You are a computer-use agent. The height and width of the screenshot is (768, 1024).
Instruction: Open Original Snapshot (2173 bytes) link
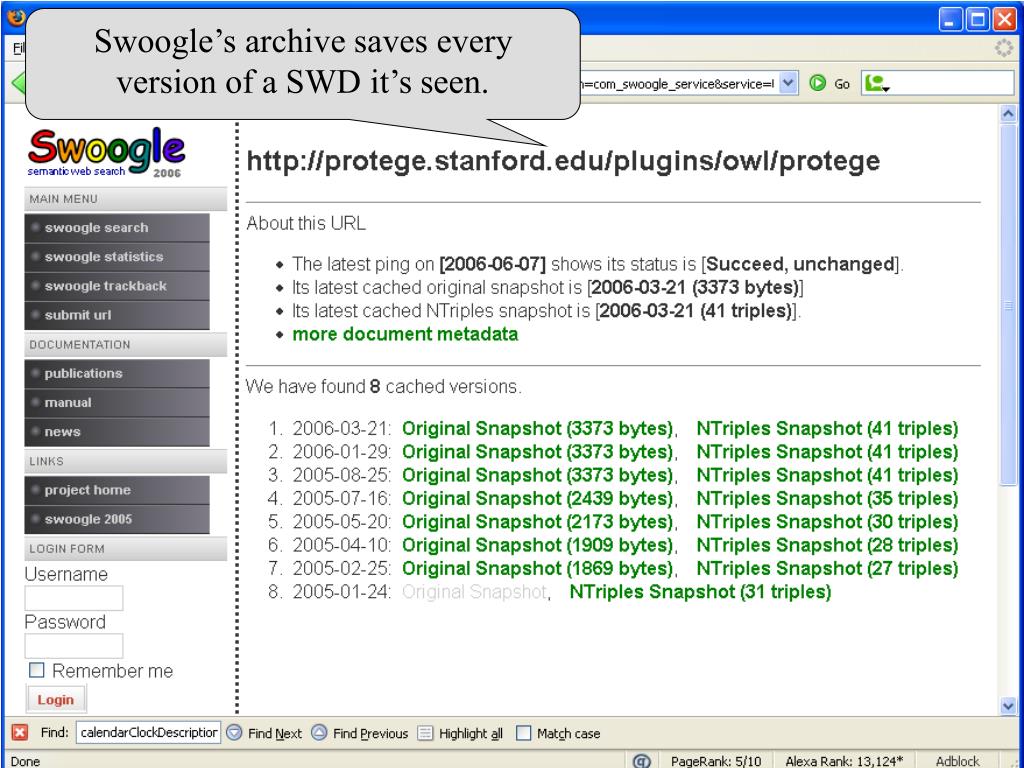click(537, 522)
